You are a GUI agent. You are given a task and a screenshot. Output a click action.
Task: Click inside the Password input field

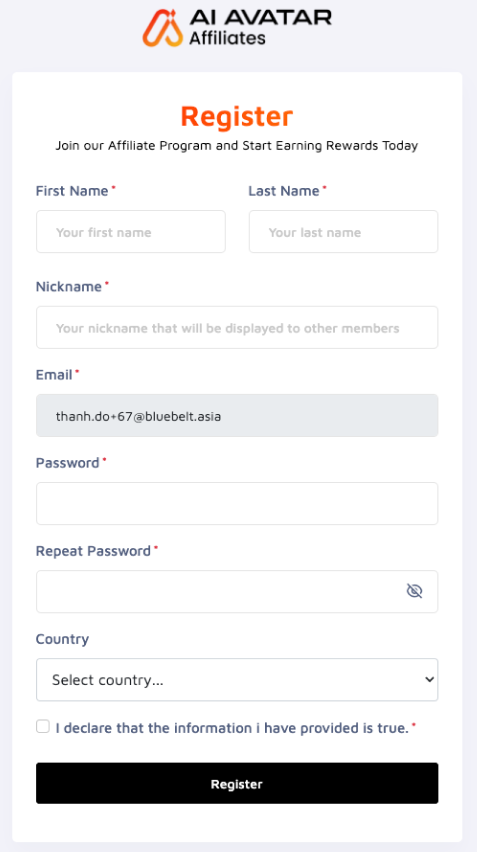[x=237, y=503]
